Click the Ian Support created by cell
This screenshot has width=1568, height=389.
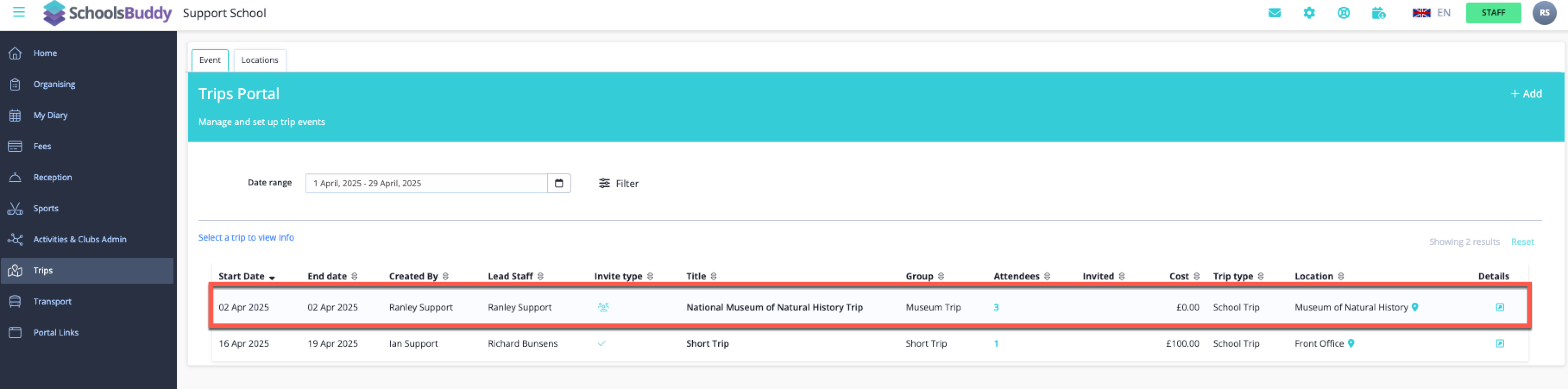pos(413,343)
